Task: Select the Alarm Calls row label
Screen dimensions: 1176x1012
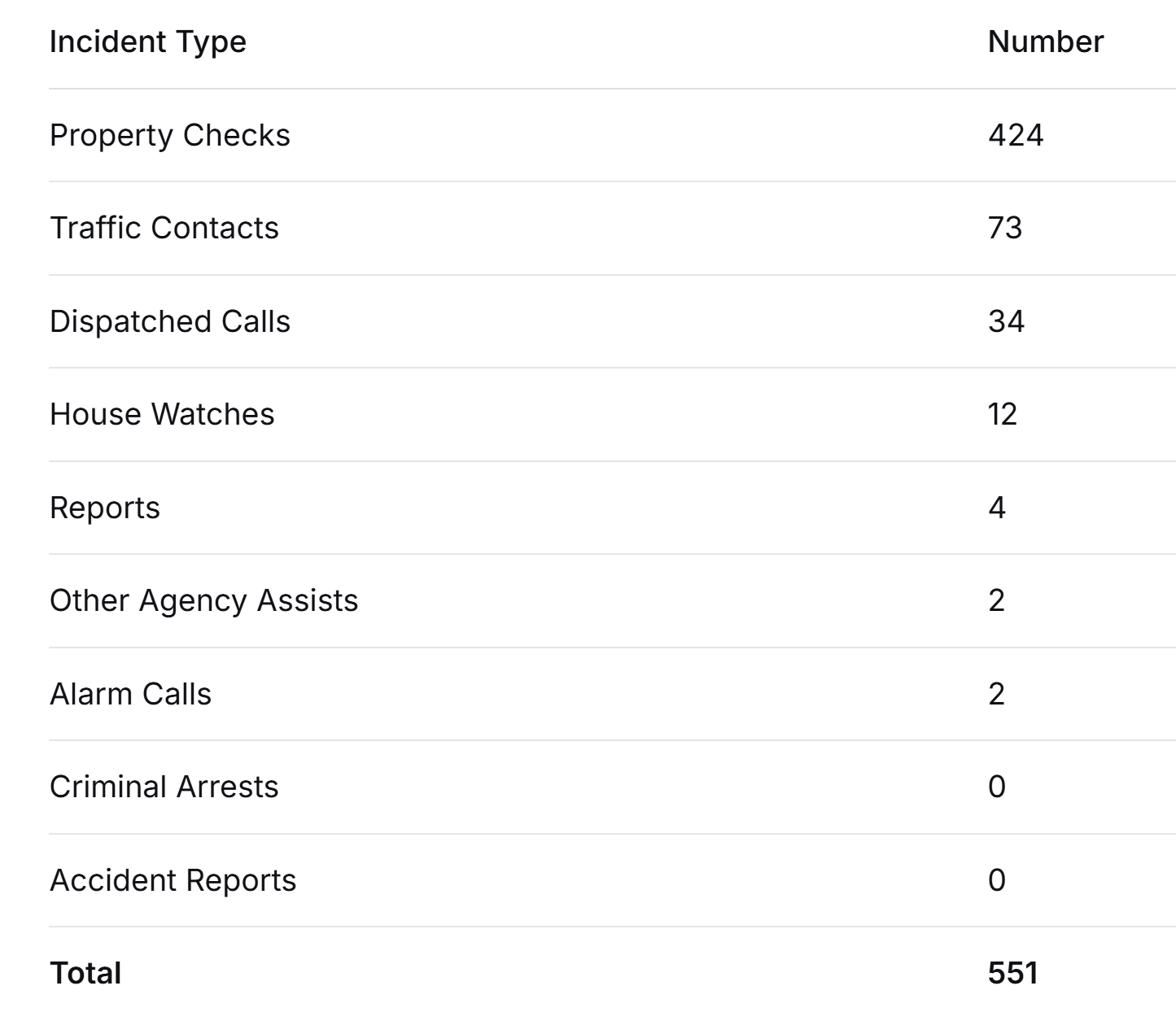Action: (x=130, y=695)
